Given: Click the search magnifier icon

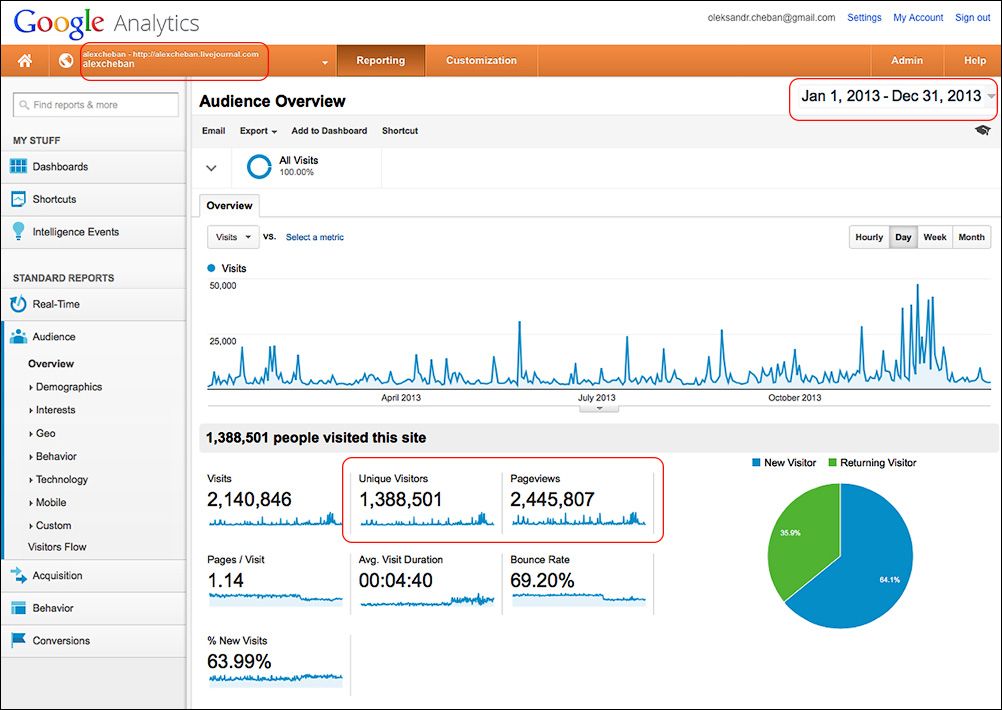Looking at the screenshot, I should click(x=24, y=105).
